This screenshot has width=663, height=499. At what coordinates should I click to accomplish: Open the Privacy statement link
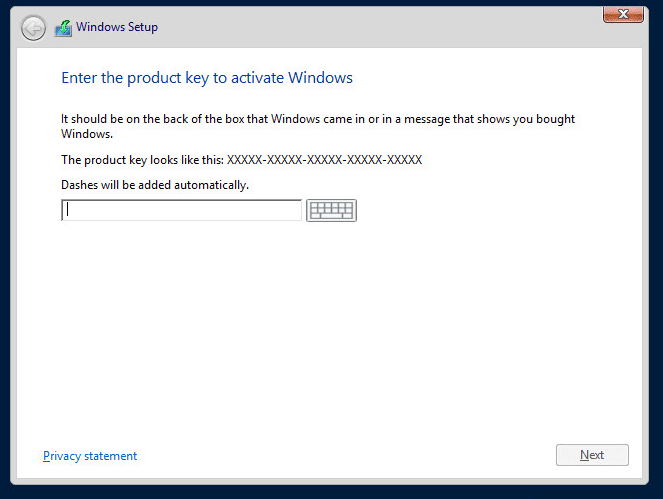pyautogui.click(x=90, y=456)
